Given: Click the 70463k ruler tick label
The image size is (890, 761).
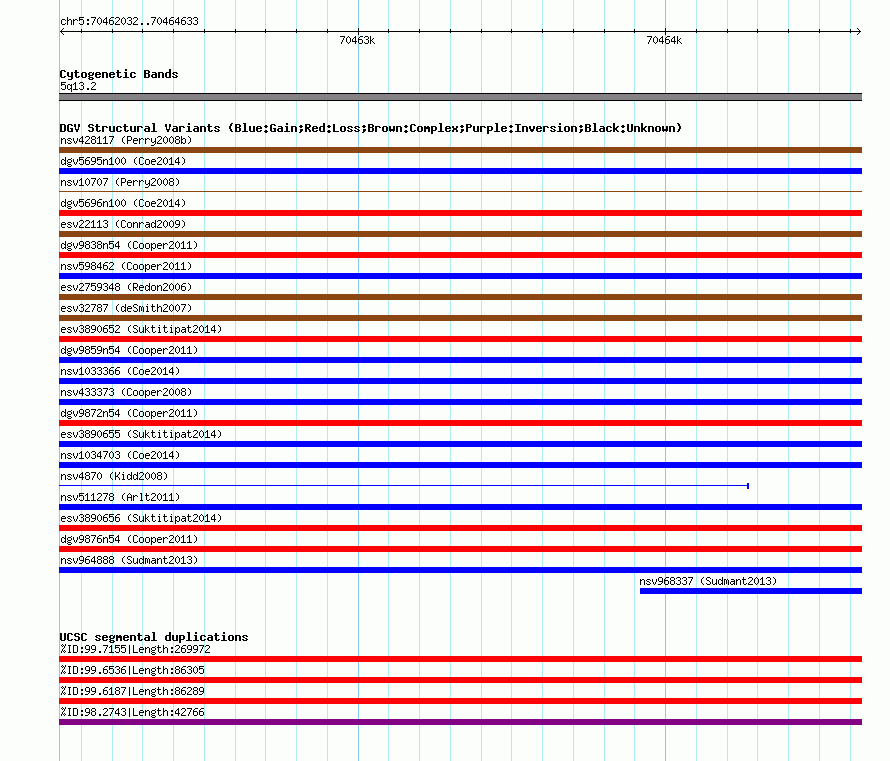Looking at the screenshot, I should (x=357, y=40).
